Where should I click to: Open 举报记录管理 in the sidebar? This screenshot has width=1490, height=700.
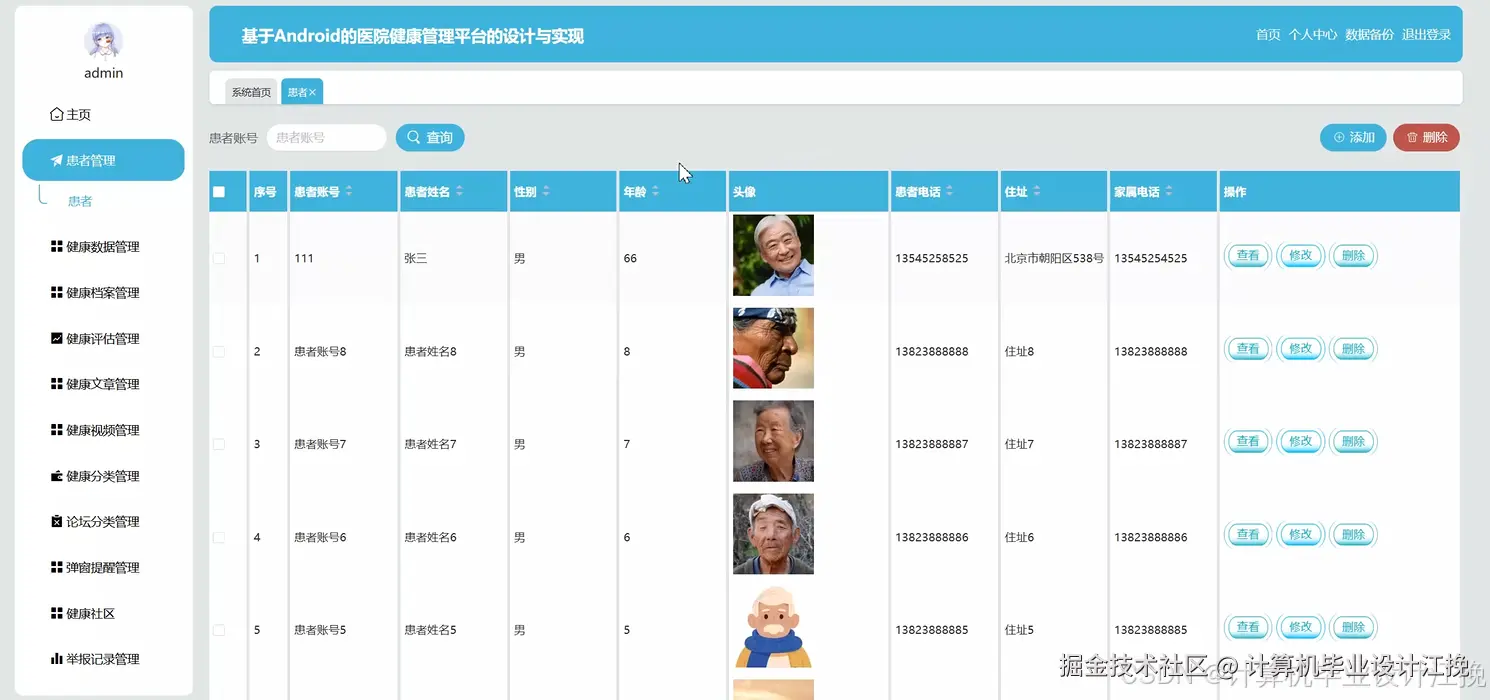tap(103, 658)
